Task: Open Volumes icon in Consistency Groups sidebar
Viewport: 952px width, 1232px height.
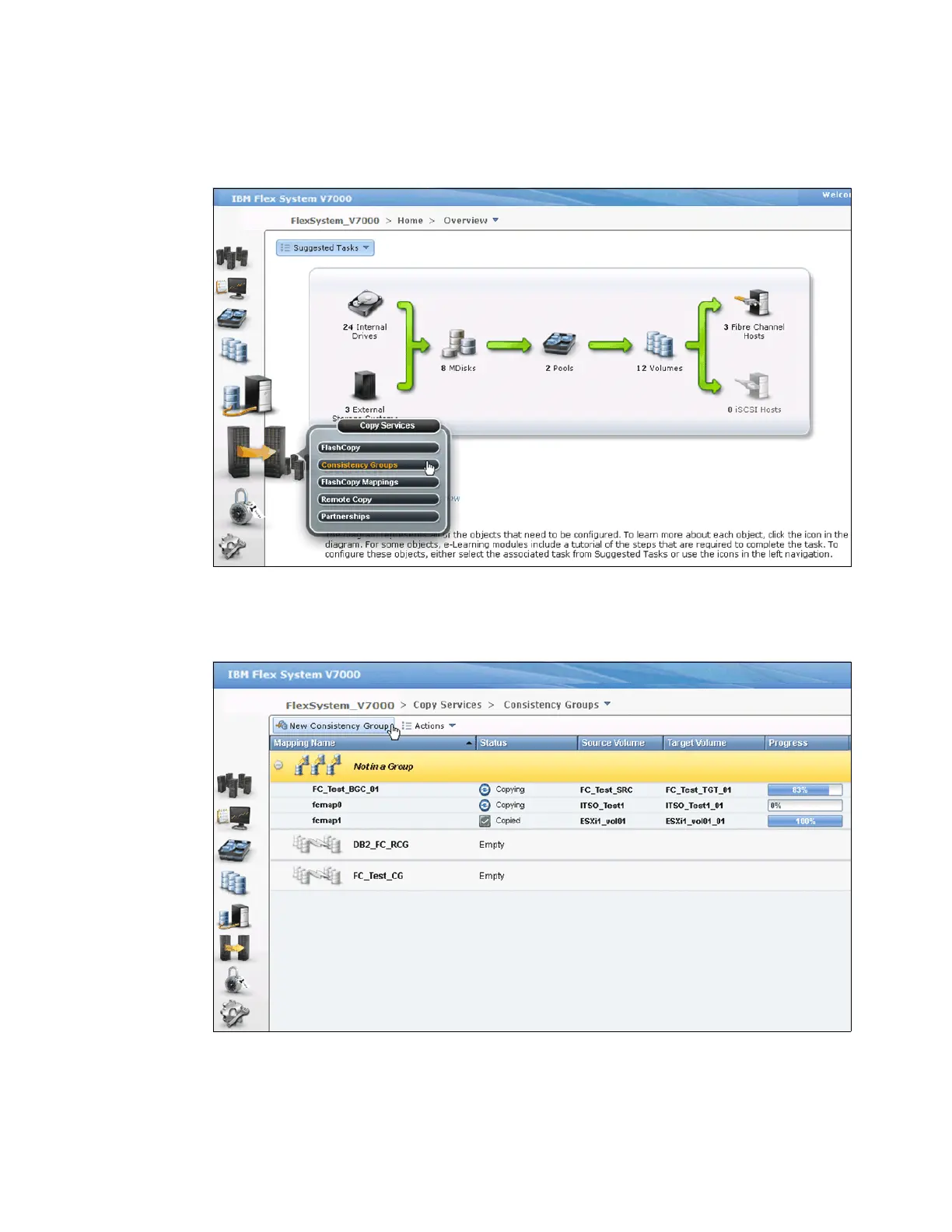Action: [234, 883]
